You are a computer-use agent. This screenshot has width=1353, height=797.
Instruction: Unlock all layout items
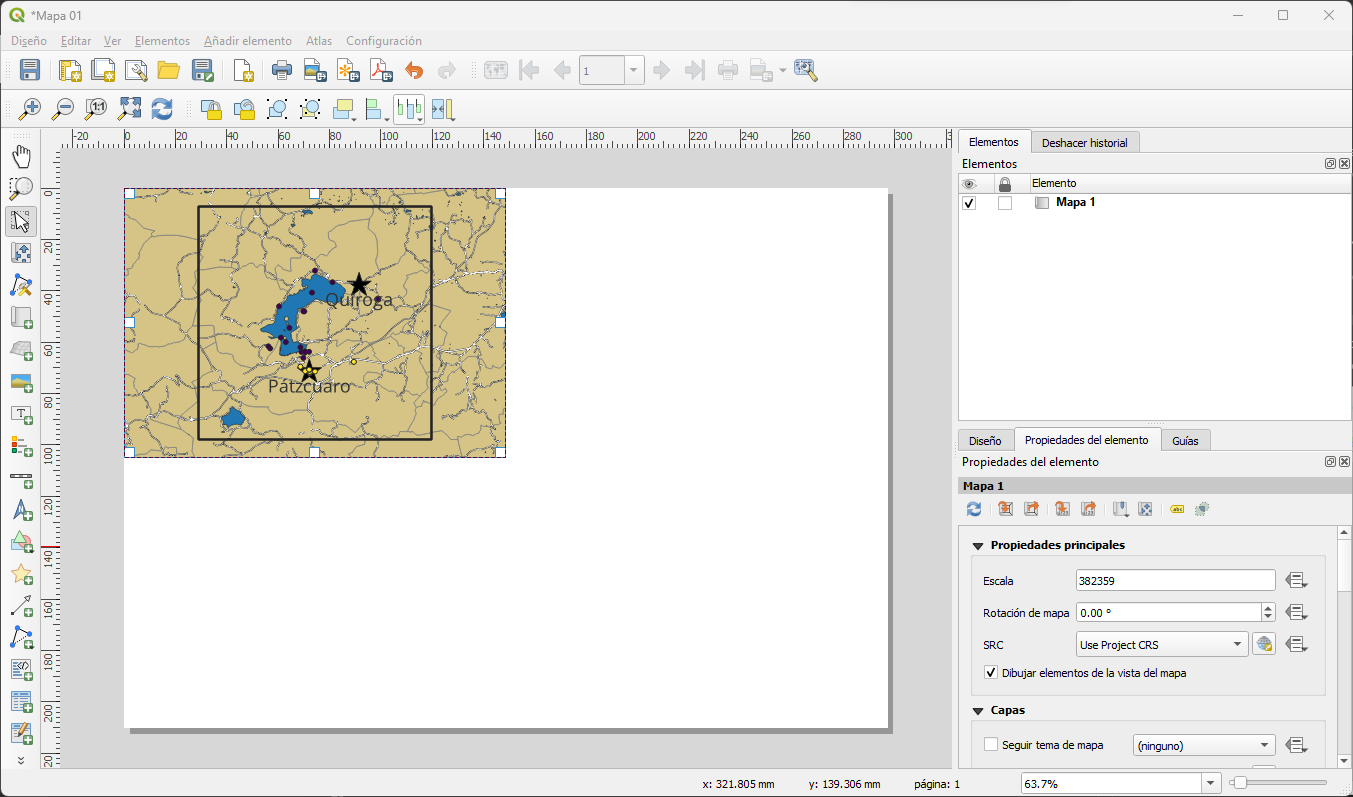[x=244, y=109]
